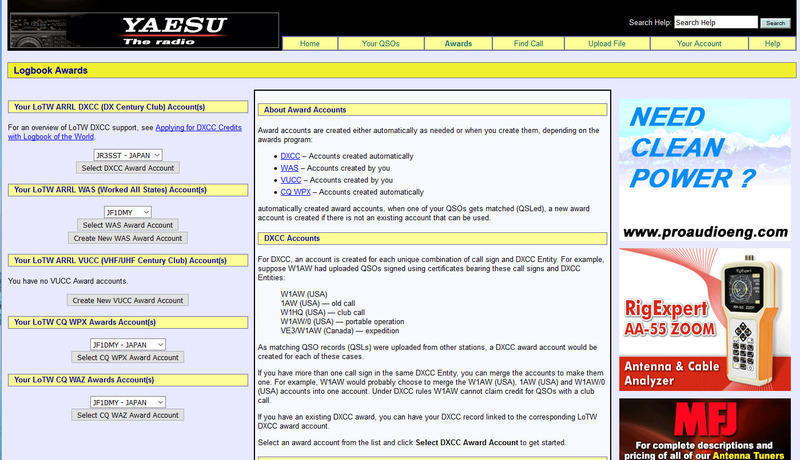This screenshot has width=800, height=460.
Task: Open the Upload File page
Action: (x=606, y=44)
